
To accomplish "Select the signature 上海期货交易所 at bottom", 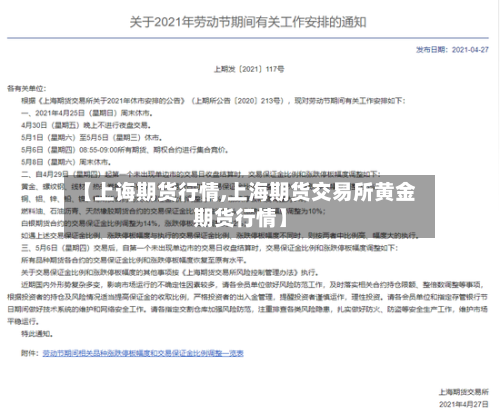I will (x=464, y=392).
